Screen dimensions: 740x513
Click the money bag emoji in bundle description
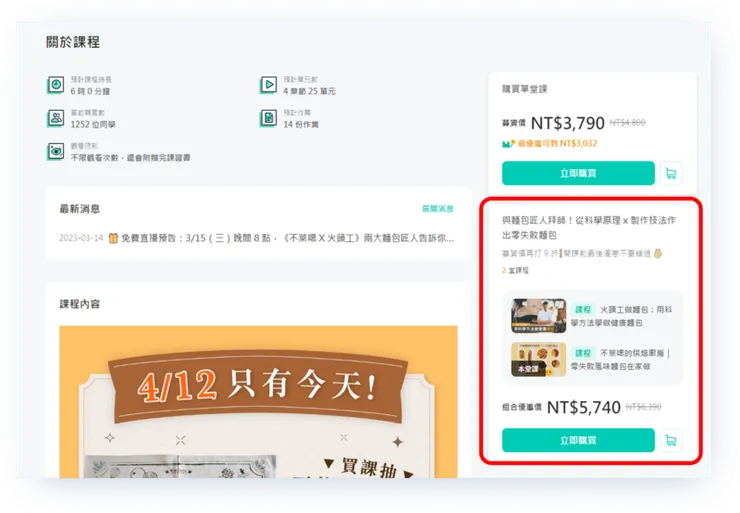click(x=658, y=253)
